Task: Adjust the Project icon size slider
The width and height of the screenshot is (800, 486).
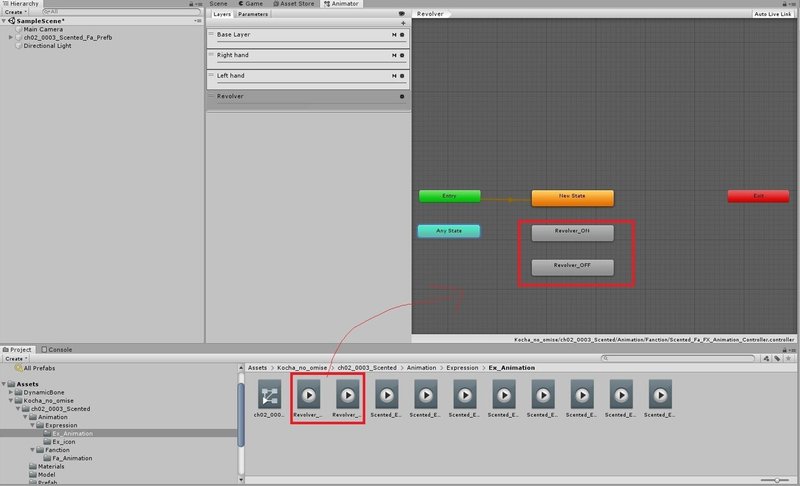Action: coord(776,480)
